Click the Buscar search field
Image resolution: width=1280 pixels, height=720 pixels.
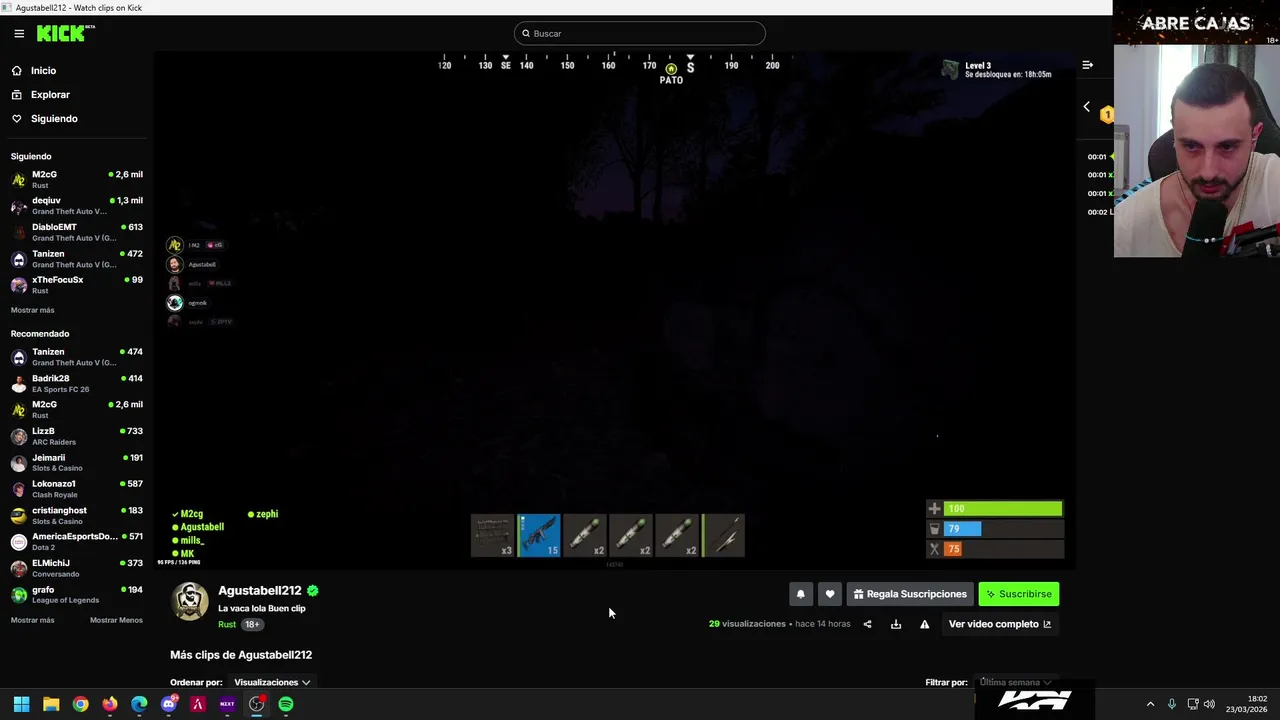(x=640, y=33)
